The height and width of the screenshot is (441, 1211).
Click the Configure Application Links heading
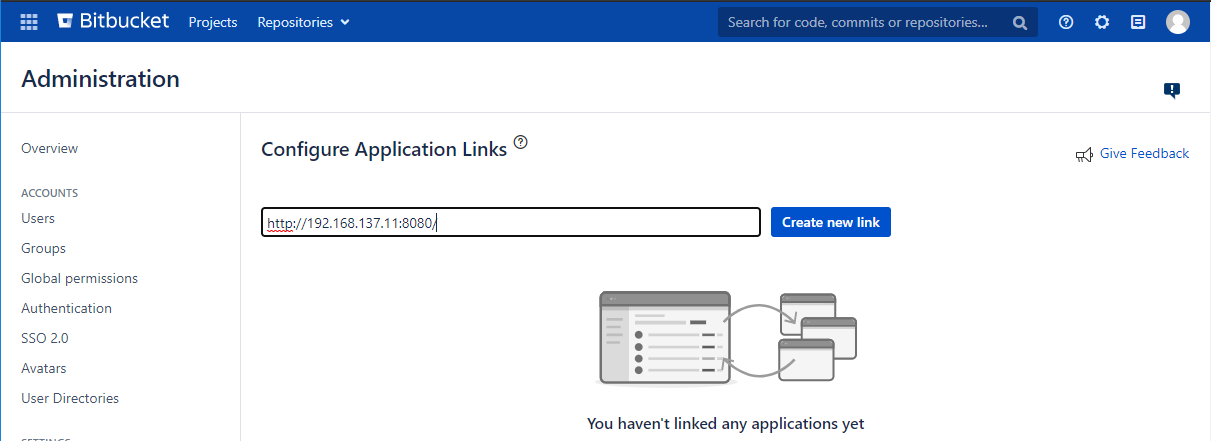(x=384, y=150)
